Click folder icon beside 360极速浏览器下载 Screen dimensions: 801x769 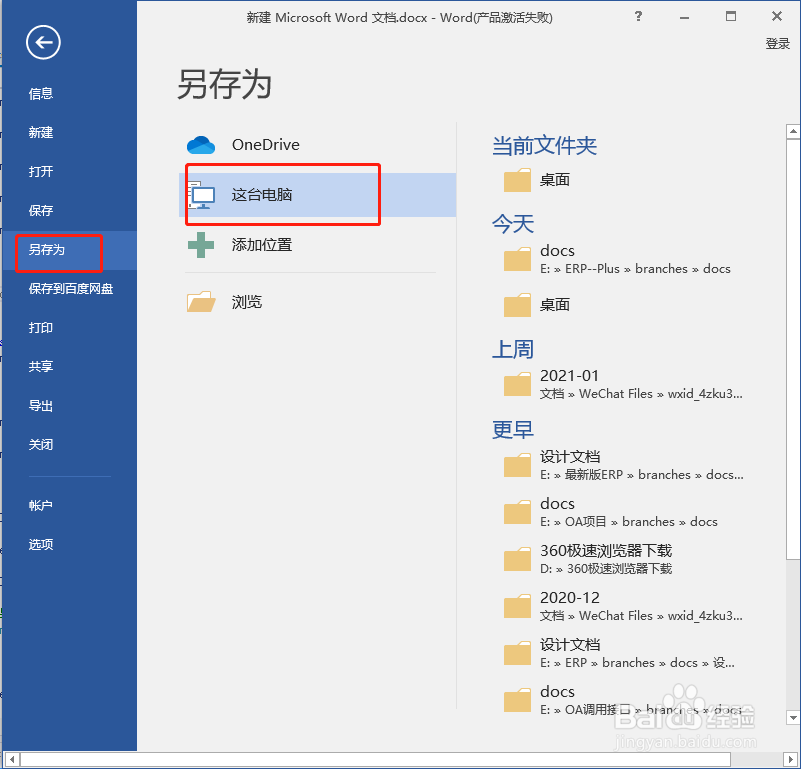tap(517, 559)
